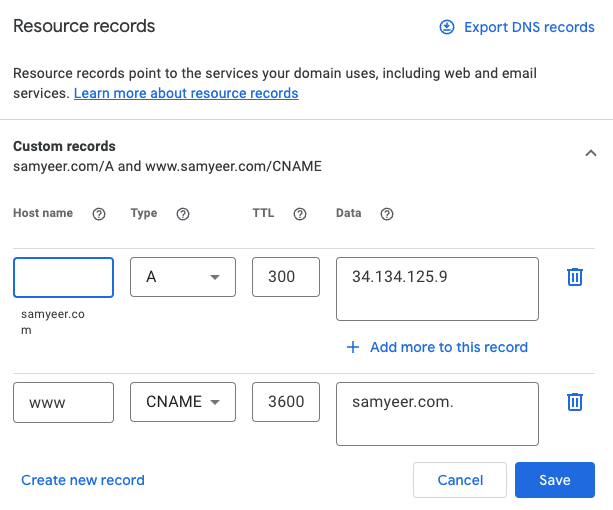This screenshot has width=613, height=510.
Task: Click the help icon beside TTL
Action: click(297, 214)
